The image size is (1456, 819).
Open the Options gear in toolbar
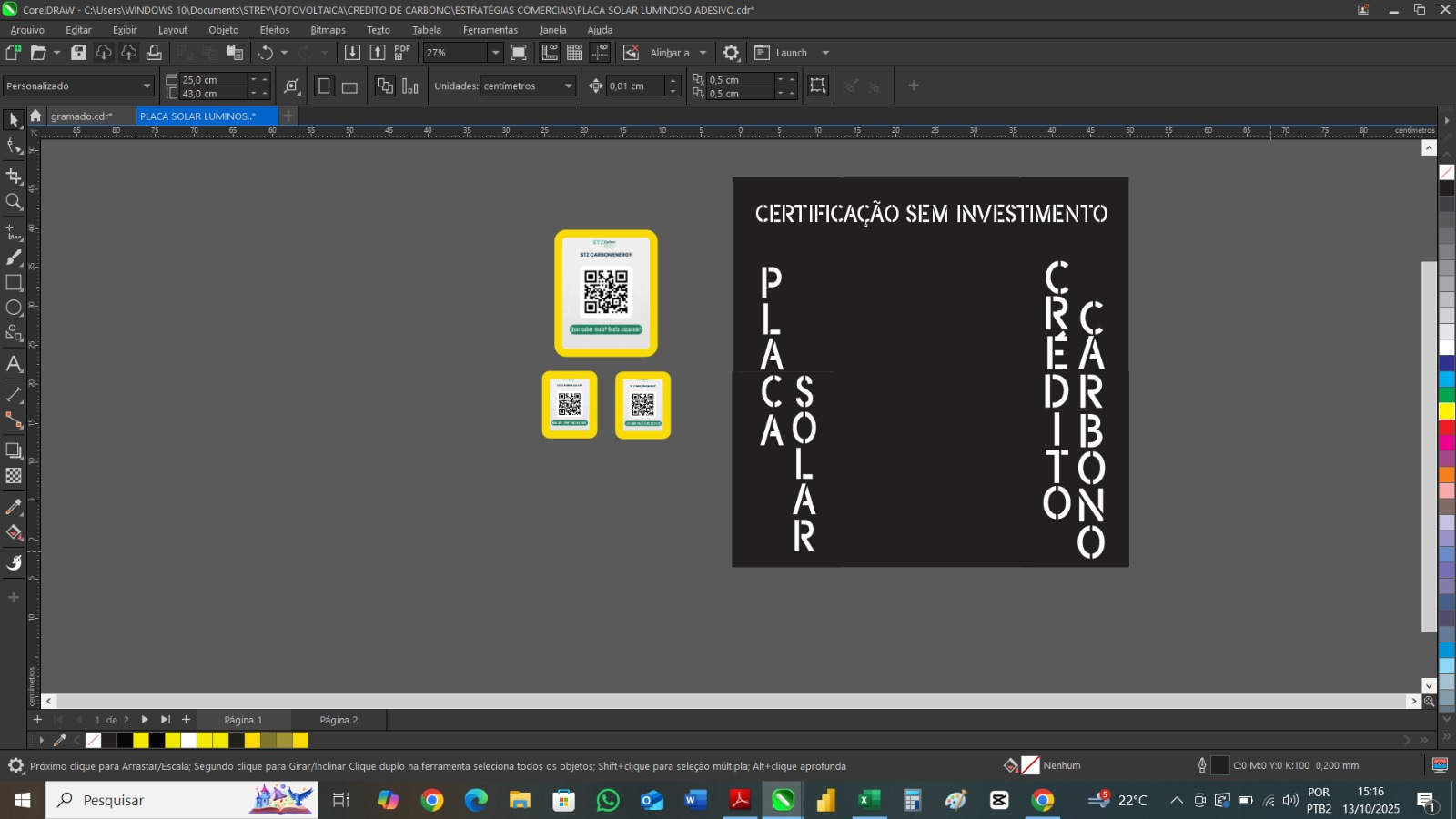731,53
